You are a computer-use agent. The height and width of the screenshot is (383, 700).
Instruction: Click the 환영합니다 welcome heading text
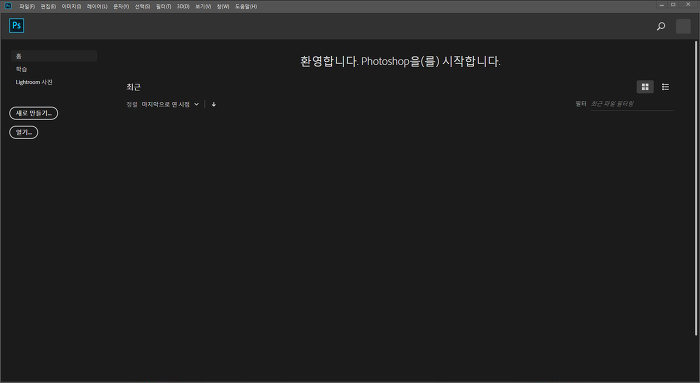400,61
